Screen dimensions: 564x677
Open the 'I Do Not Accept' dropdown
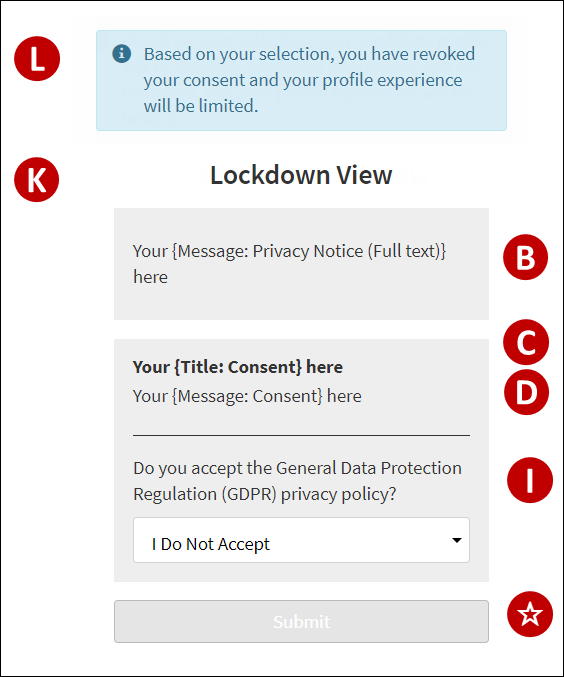click(301, 540)
